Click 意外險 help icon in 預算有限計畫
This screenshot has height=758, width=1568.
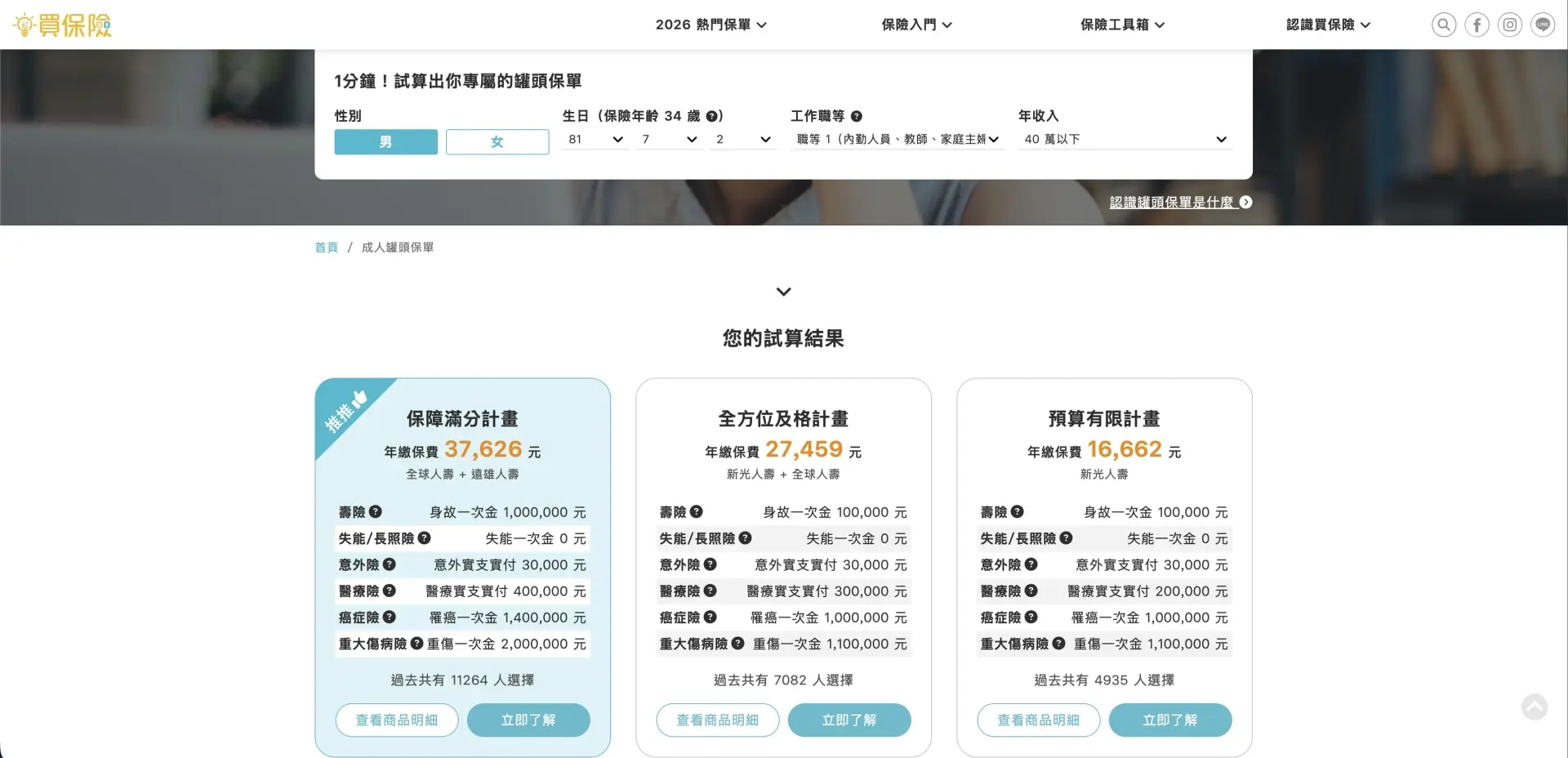coord(1031,564)
